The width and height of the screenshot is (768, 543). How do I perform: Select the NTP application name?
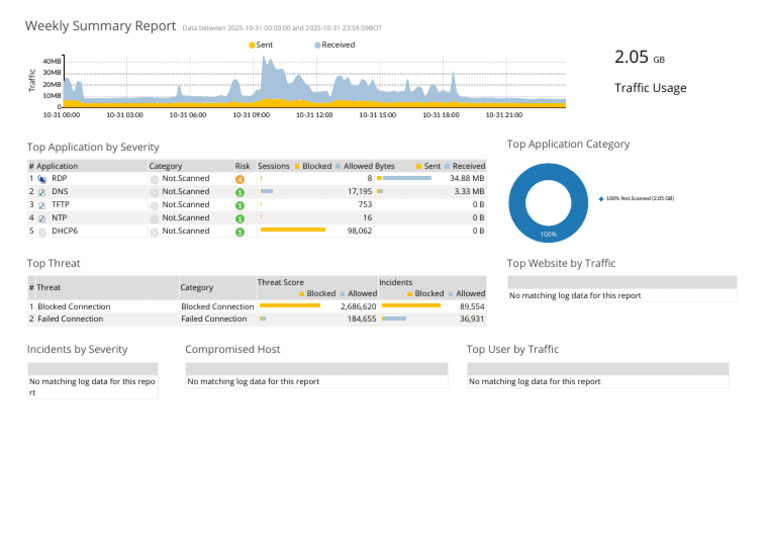[x=59, y=218]
